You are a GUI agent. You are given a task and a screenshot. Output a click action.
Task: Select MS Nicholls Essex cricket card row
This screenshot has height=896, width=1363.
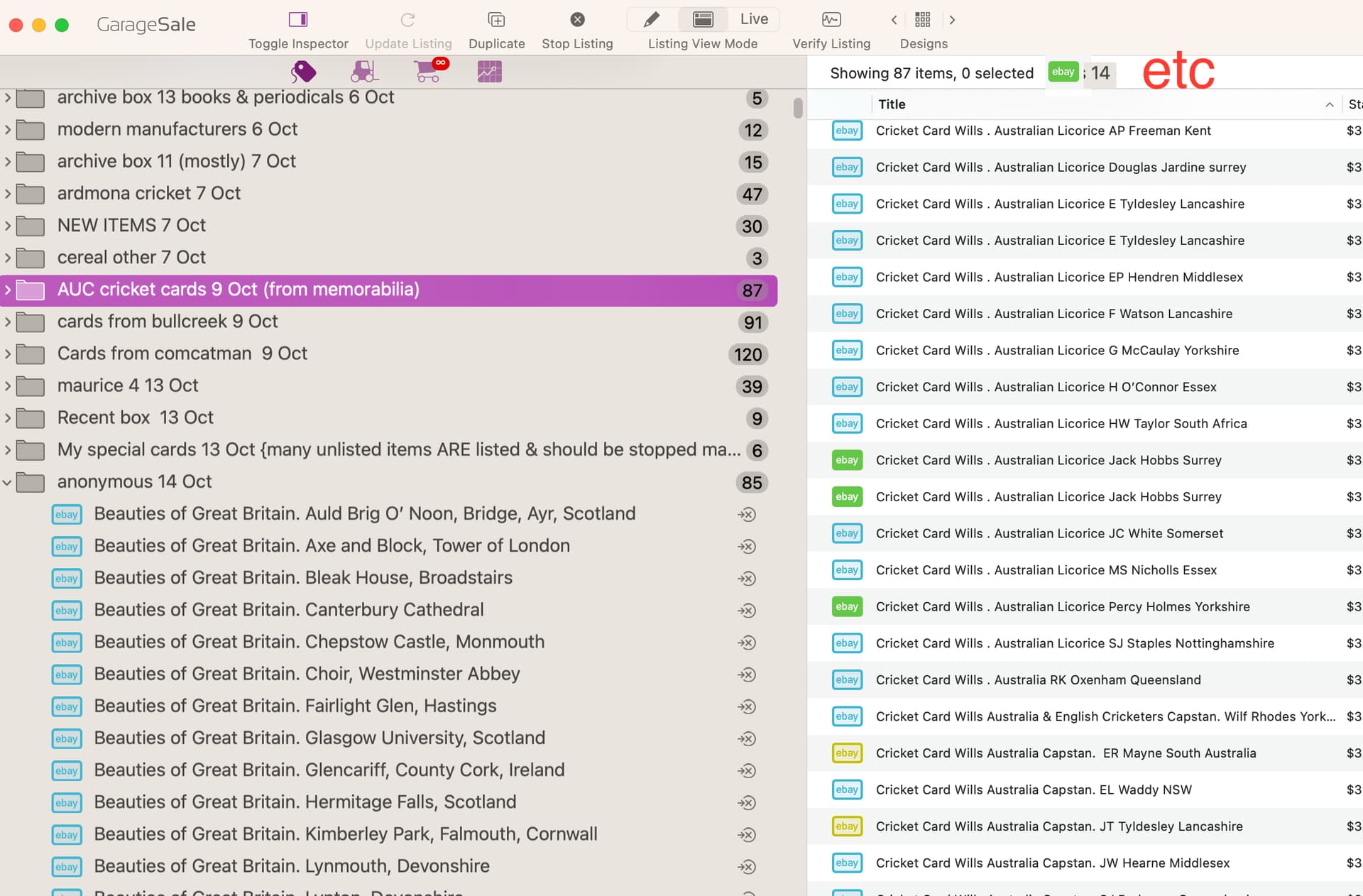pyautogui.click(x=1085, y=570)
